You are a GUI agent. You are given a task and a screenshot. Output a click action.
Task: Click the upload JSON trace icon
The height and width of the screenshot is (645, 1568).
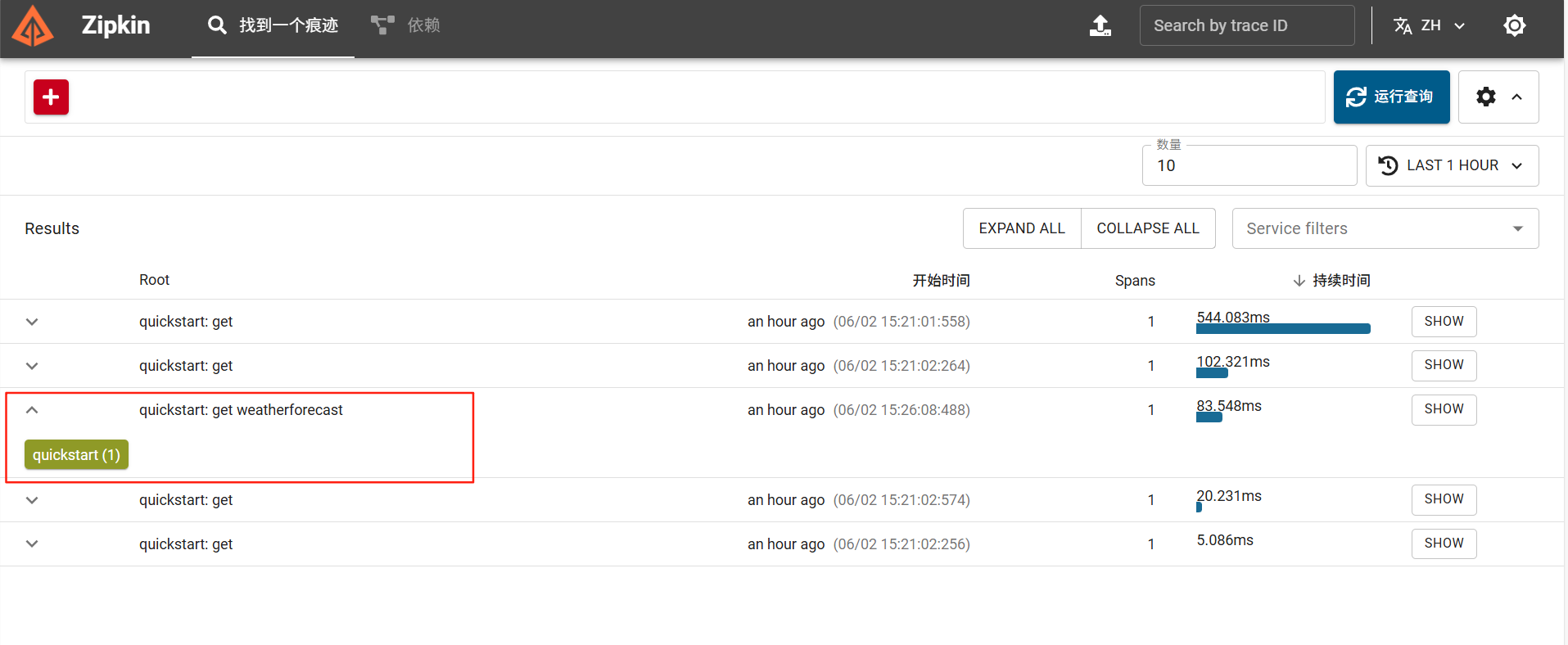1100,25
